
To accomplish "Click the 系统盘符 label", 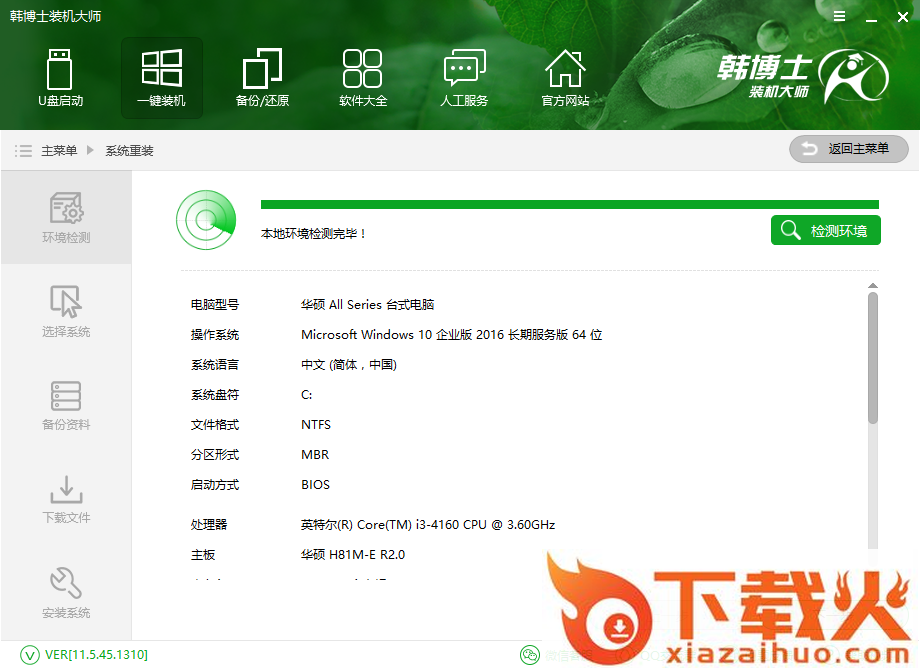I will point(215,394).
